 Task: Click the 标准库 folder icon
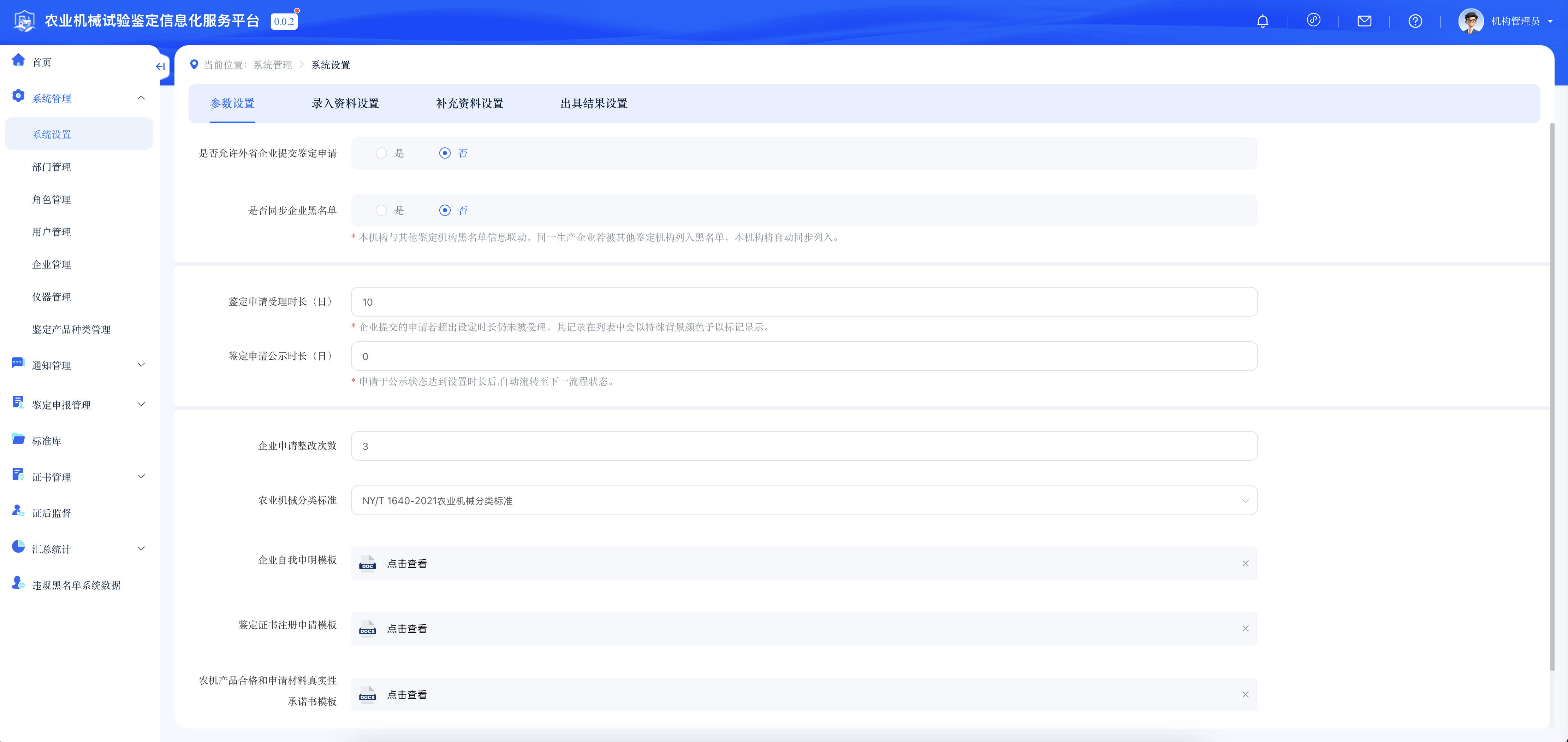18,439
